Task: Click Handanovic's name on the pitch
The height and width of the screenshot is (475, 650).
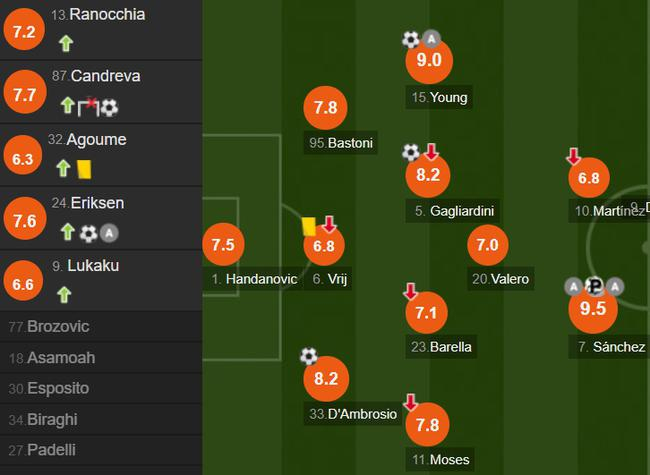Action: tap(261, 279)
